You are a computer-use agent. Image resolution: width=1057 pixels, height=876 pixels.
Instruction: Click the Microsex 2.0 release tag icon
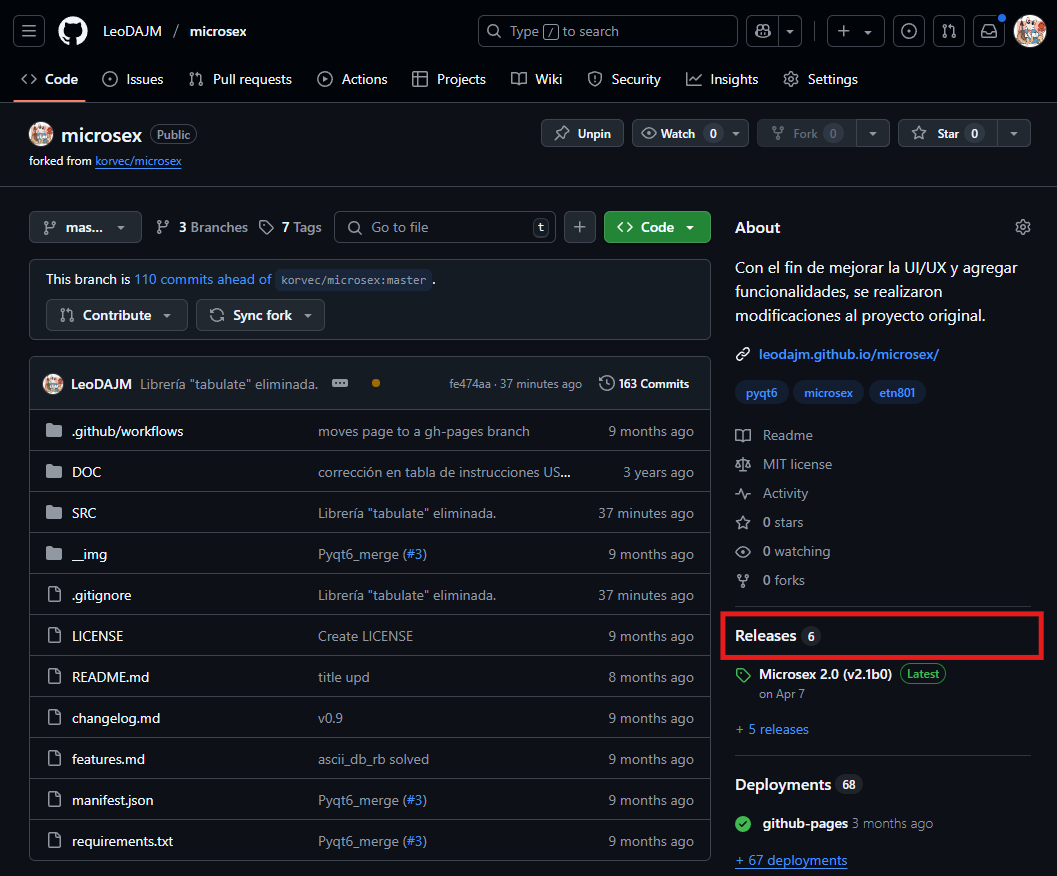743,674
